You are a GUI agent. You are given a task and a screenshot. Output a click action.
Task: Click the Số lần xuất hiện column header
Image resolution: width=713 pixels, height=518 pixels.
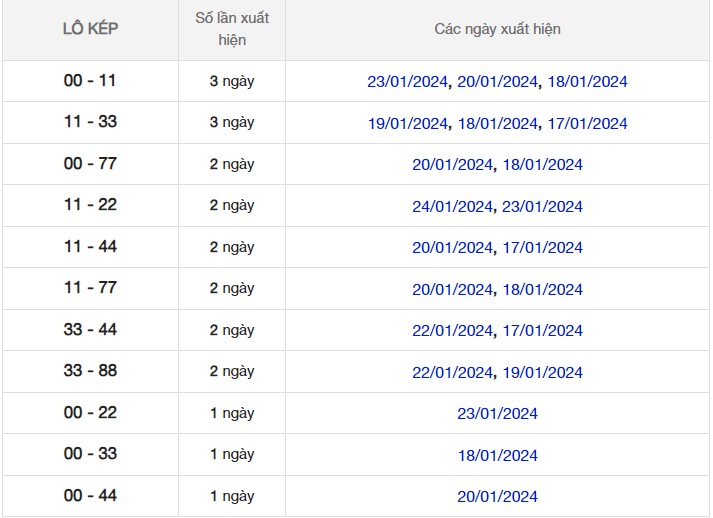[x=232, y=29]
